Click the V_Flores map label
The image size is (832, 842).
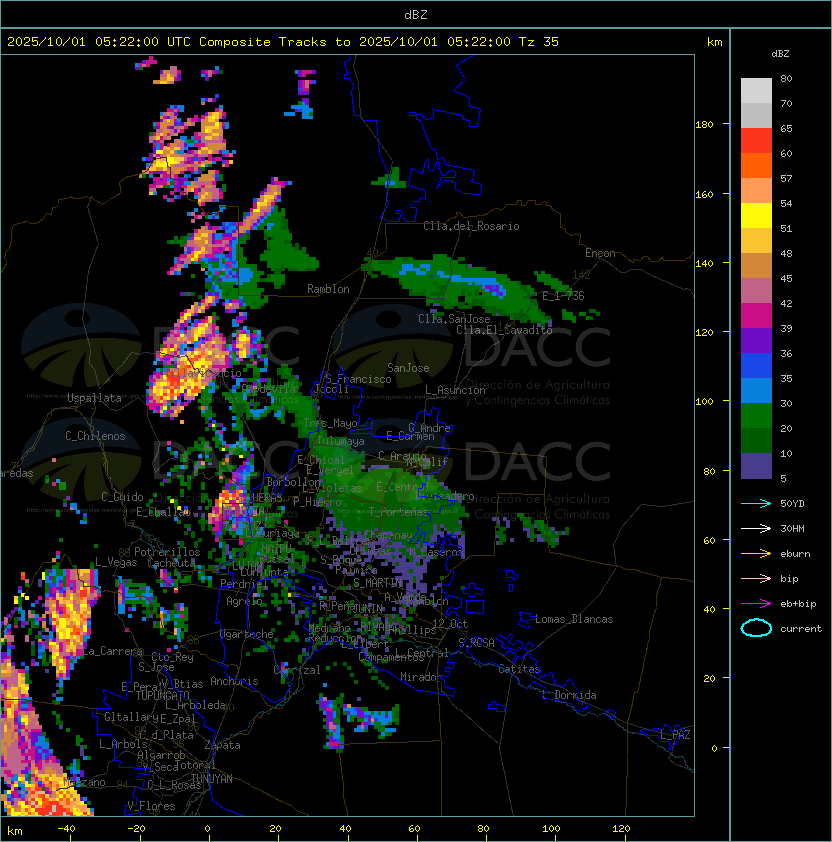coord(151,806)
